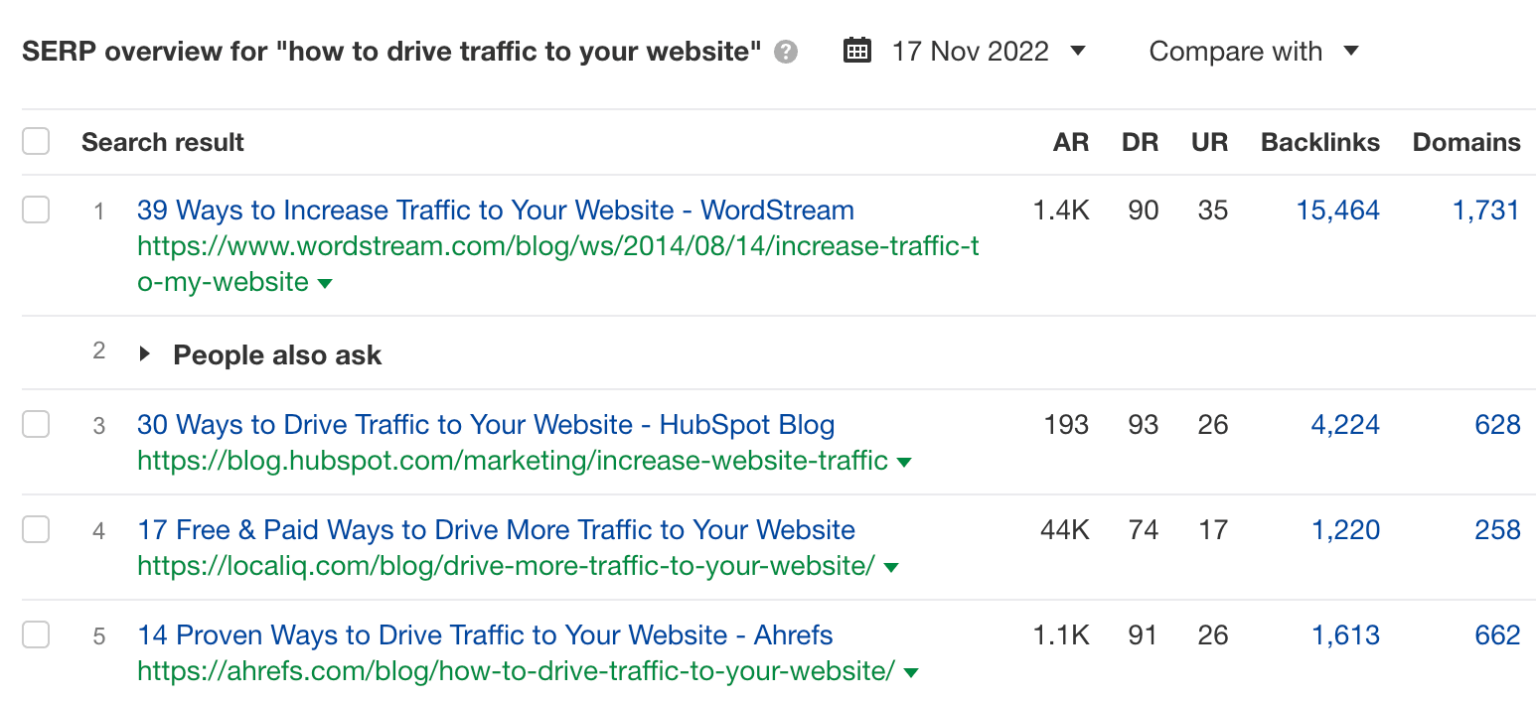The image size is (1536, 701).
Task: Open the Compare with dropdown
Action: [1254, 50]
